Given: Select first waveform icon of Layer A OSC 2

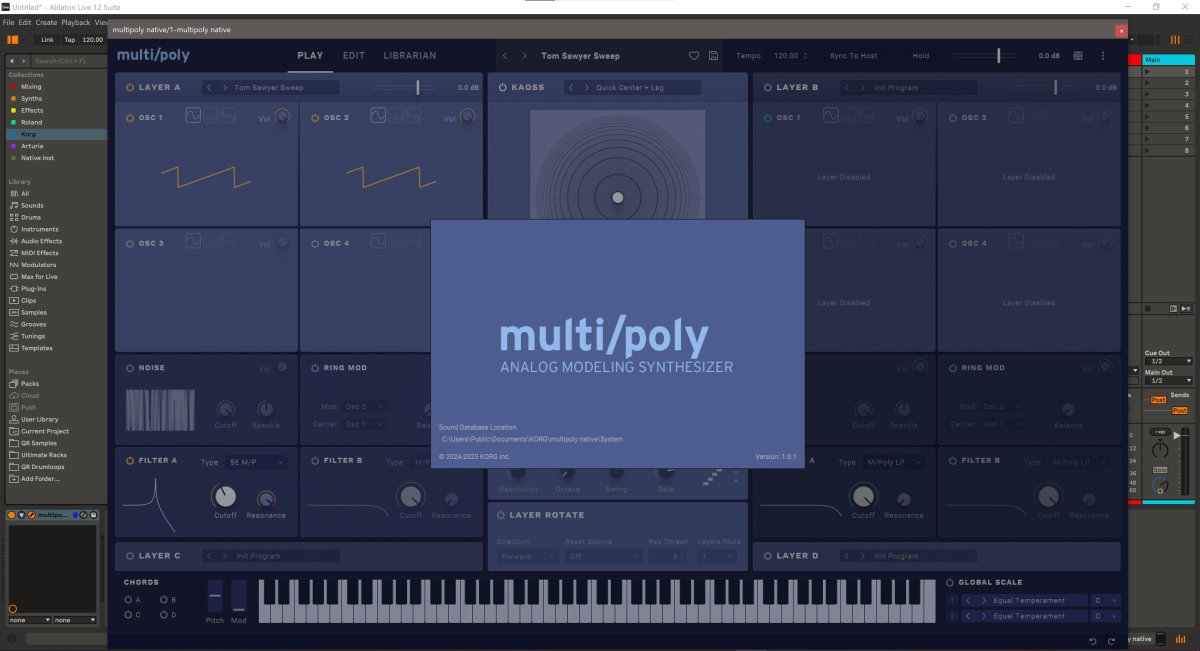Looking at the screenshot, I should (x=378, y=117).
